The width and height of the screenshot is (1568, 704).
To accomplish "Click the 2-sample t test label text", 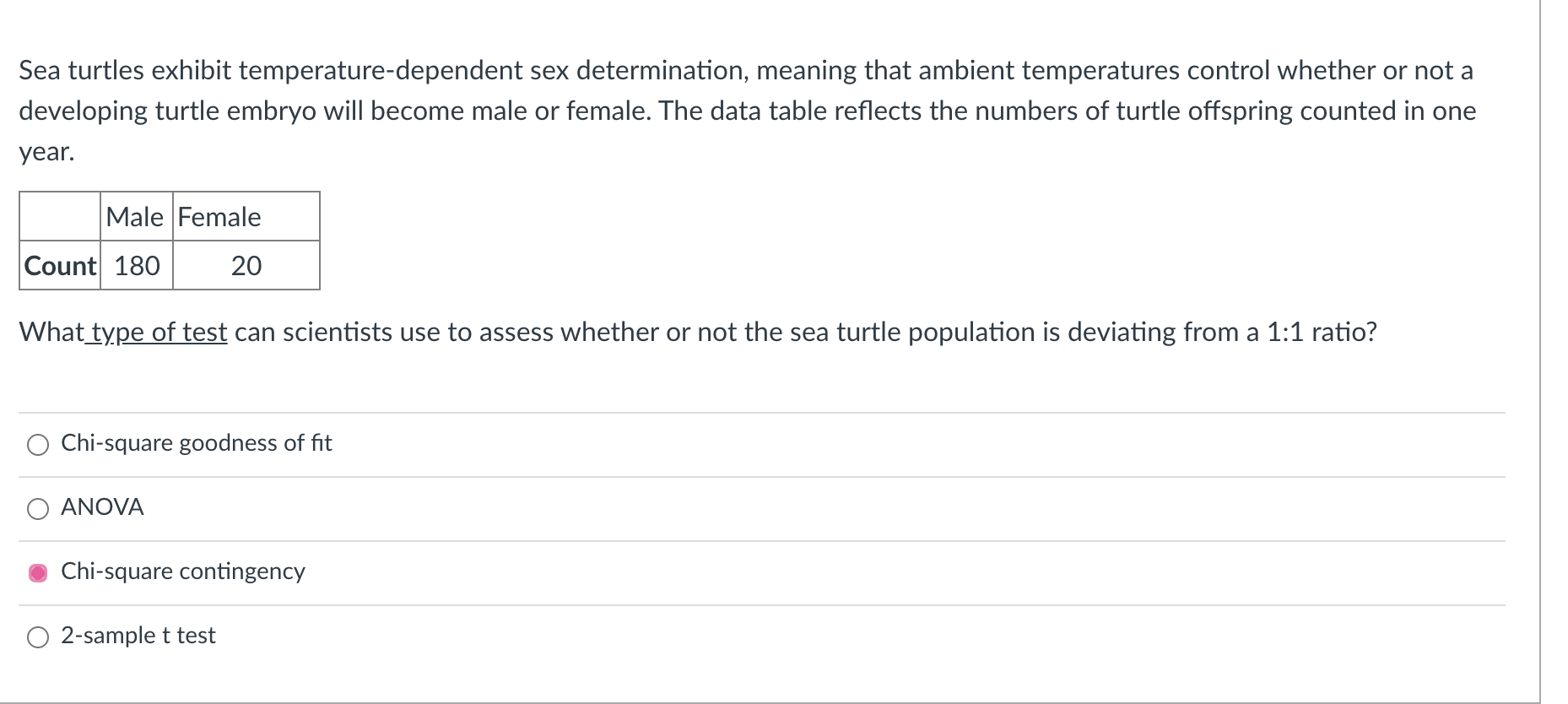I will click(138, 636).
